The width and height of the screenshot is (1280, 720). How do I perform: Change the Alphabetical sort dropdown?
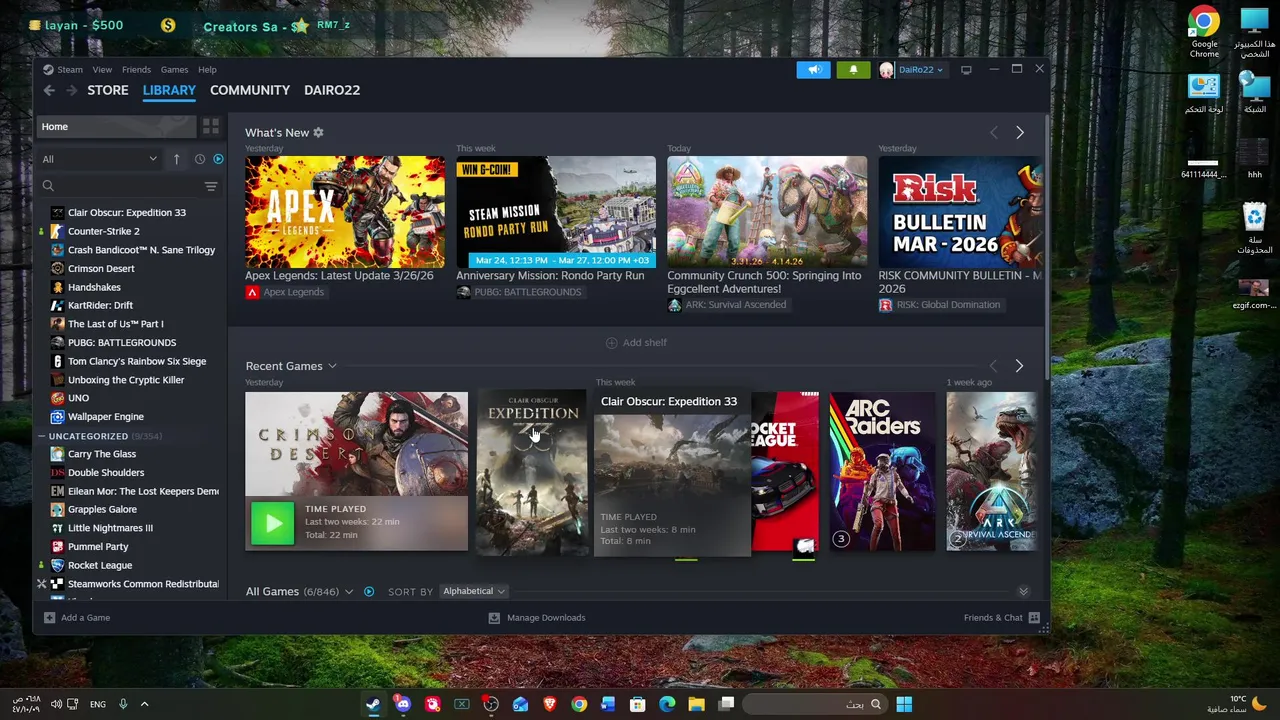tap(474, 592)
